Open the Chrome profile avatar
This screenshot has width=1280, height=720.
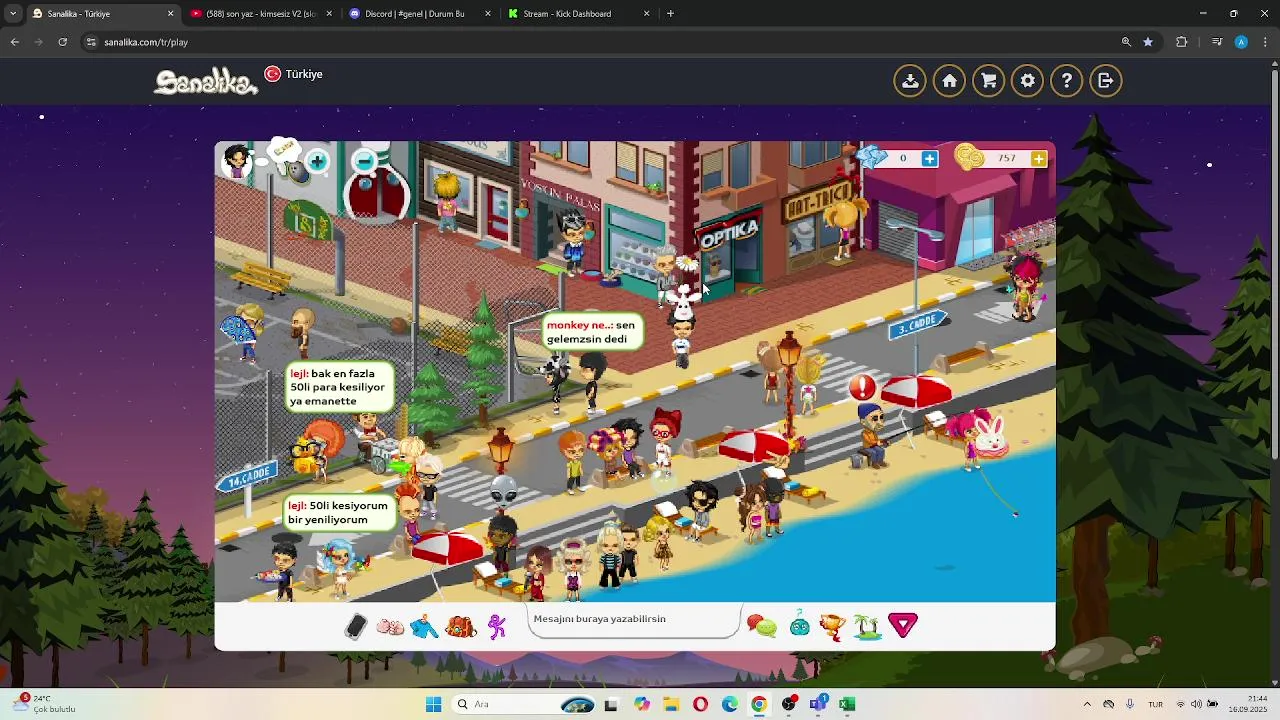click(1241, 42)
